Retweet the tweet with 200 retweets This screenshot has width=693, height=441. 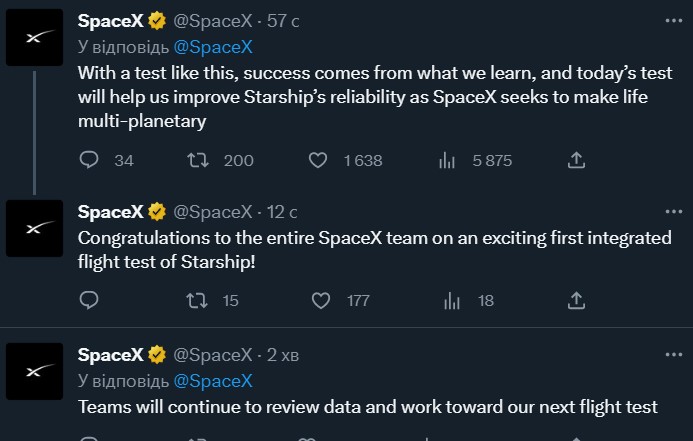pos(198,160)
